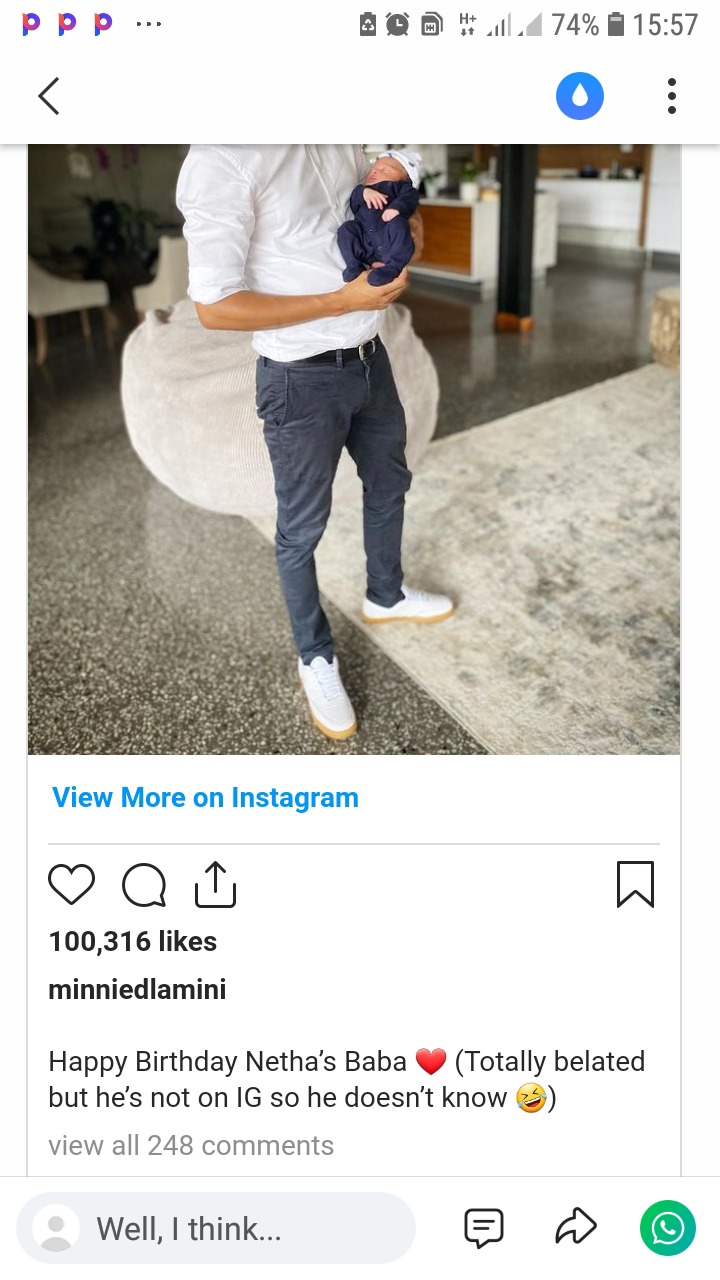
Task: Tap the 100,316 likes count
Action: tap(132, 941)
